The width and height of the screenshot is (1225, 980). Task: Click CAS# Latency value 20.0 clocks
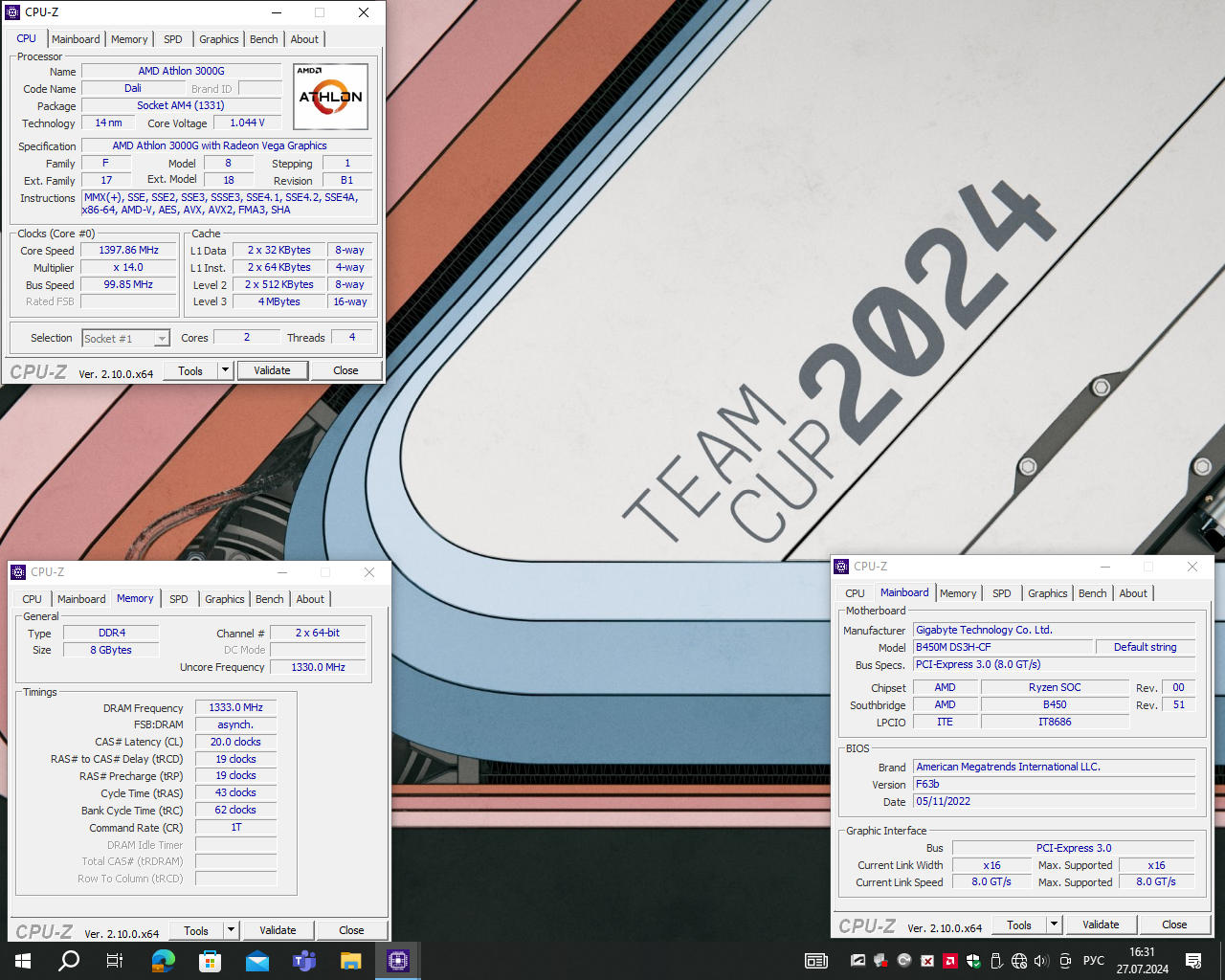pyautogui.click(x=235, y=742)
